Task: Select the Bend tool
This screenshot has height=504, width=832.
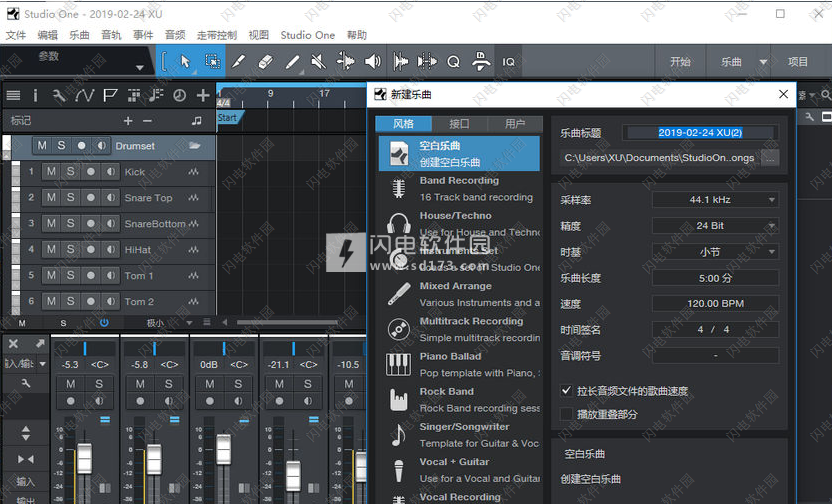Action: pos(345,62)
